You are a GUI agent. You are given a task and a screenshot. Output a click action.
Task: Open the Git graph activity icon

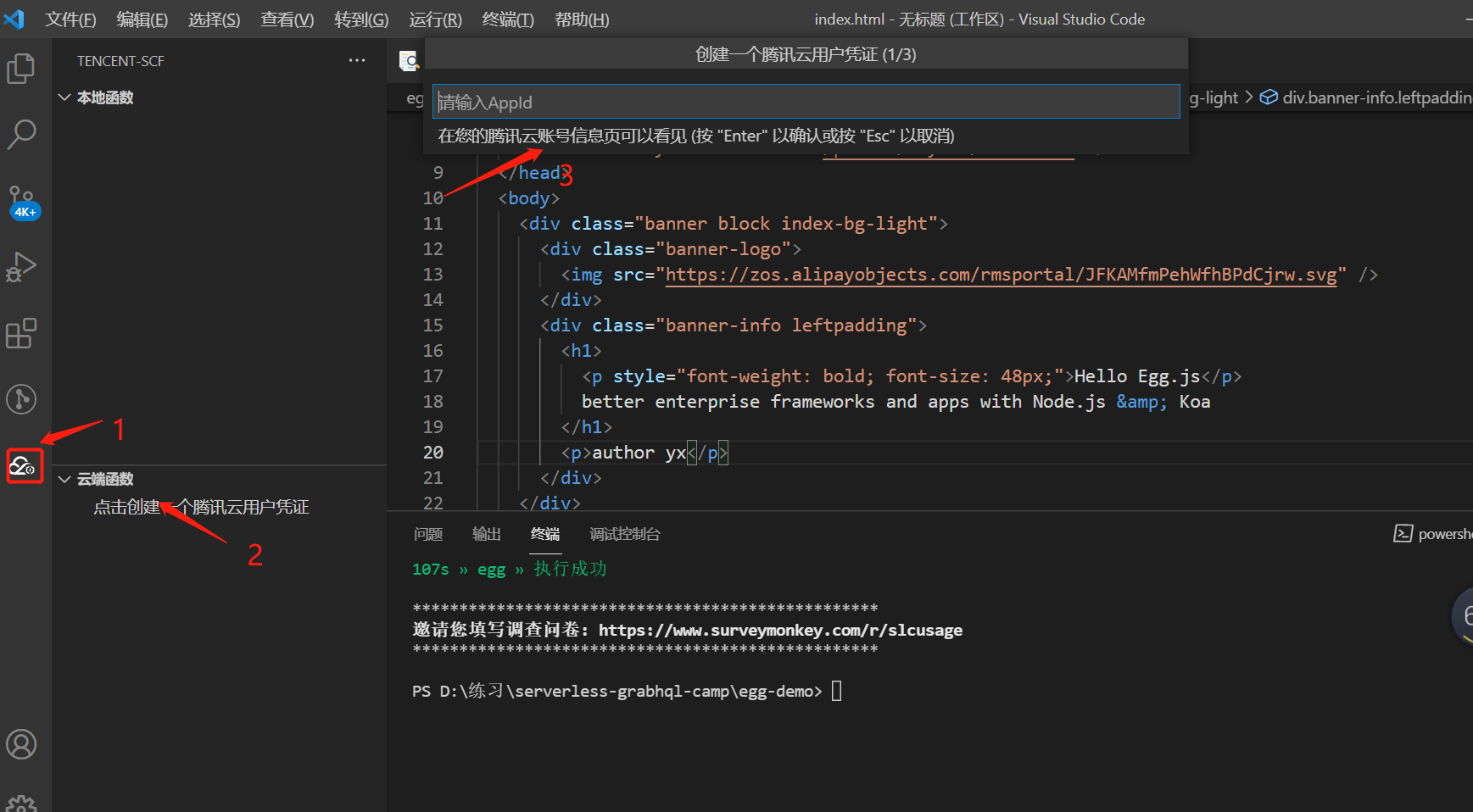(21, 399)
